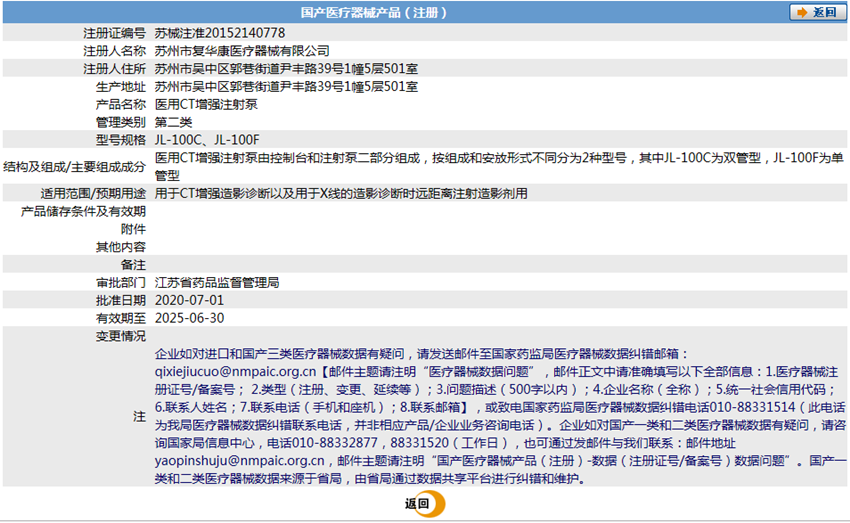Click email qixiejiucuo@nmpaic.org.cn in note
The height and width of the screenshot is (523, 850).
point(235,372)
